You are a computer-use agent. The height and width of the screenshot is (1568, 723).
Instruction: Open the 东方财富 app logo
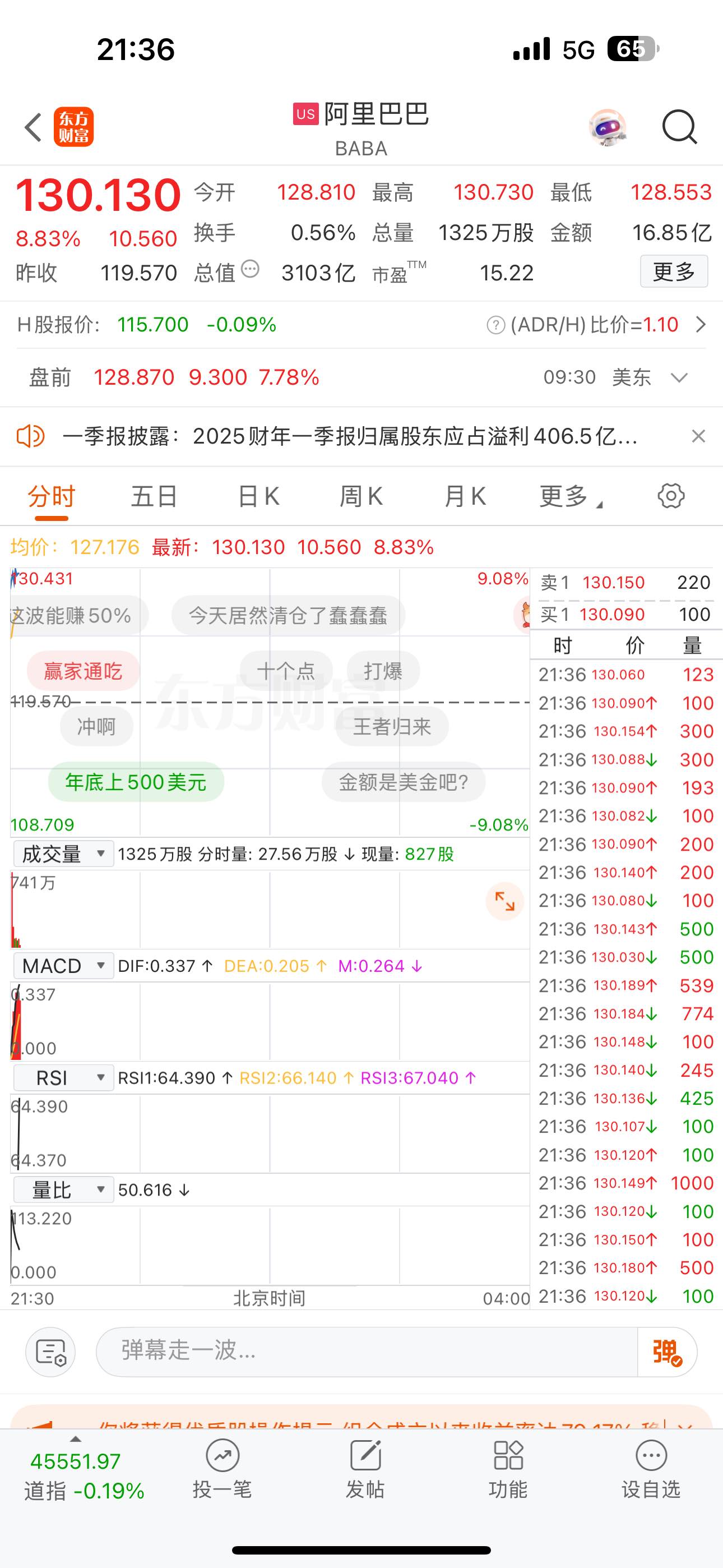(73, 127)
